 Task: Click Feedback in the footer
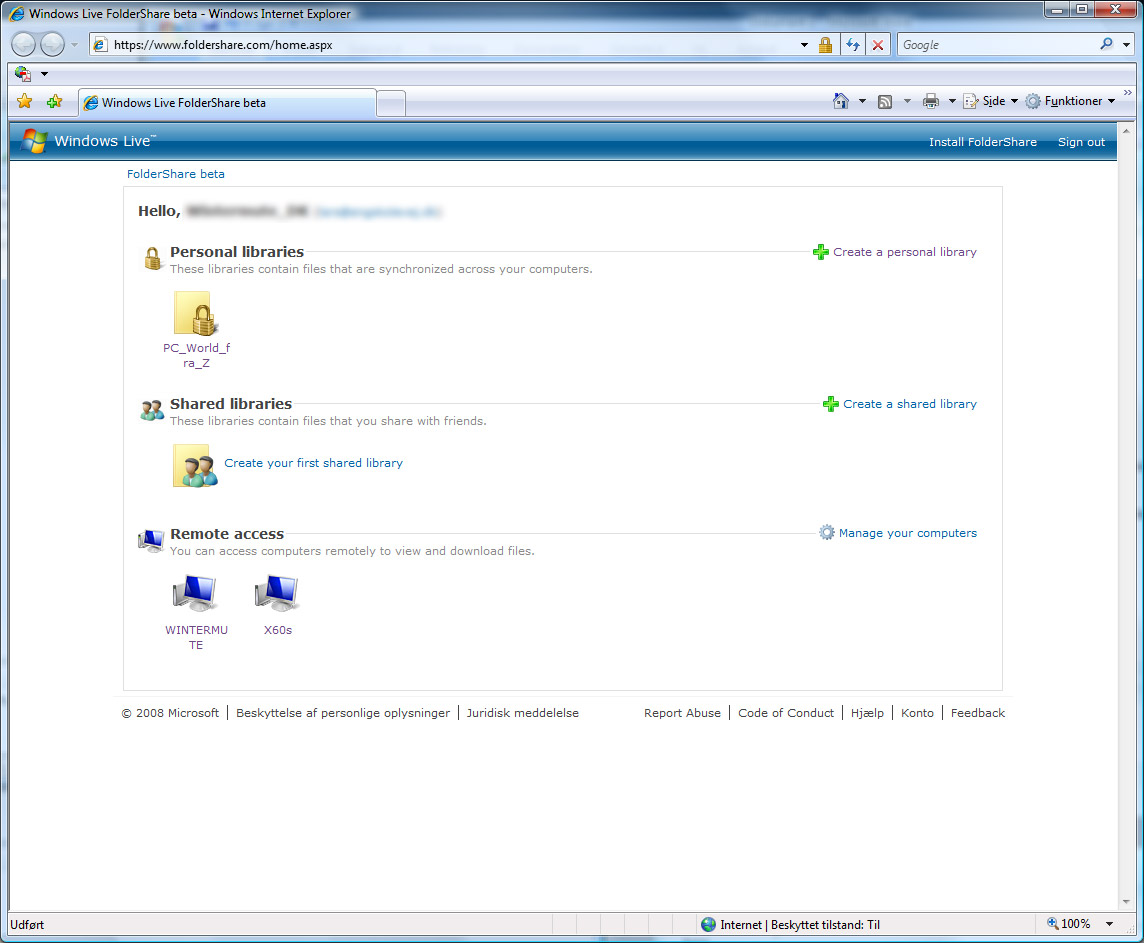point(978,713)
